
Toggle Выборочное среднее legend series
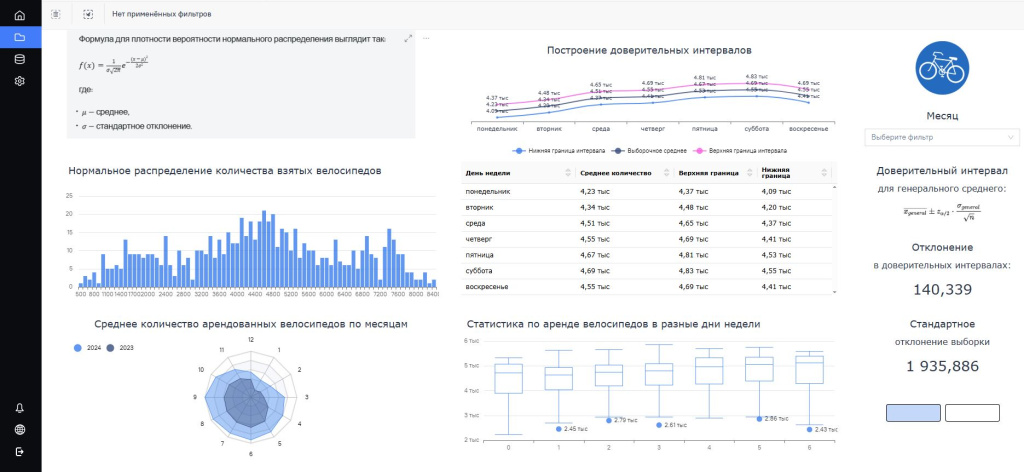(x=649, y=150)
